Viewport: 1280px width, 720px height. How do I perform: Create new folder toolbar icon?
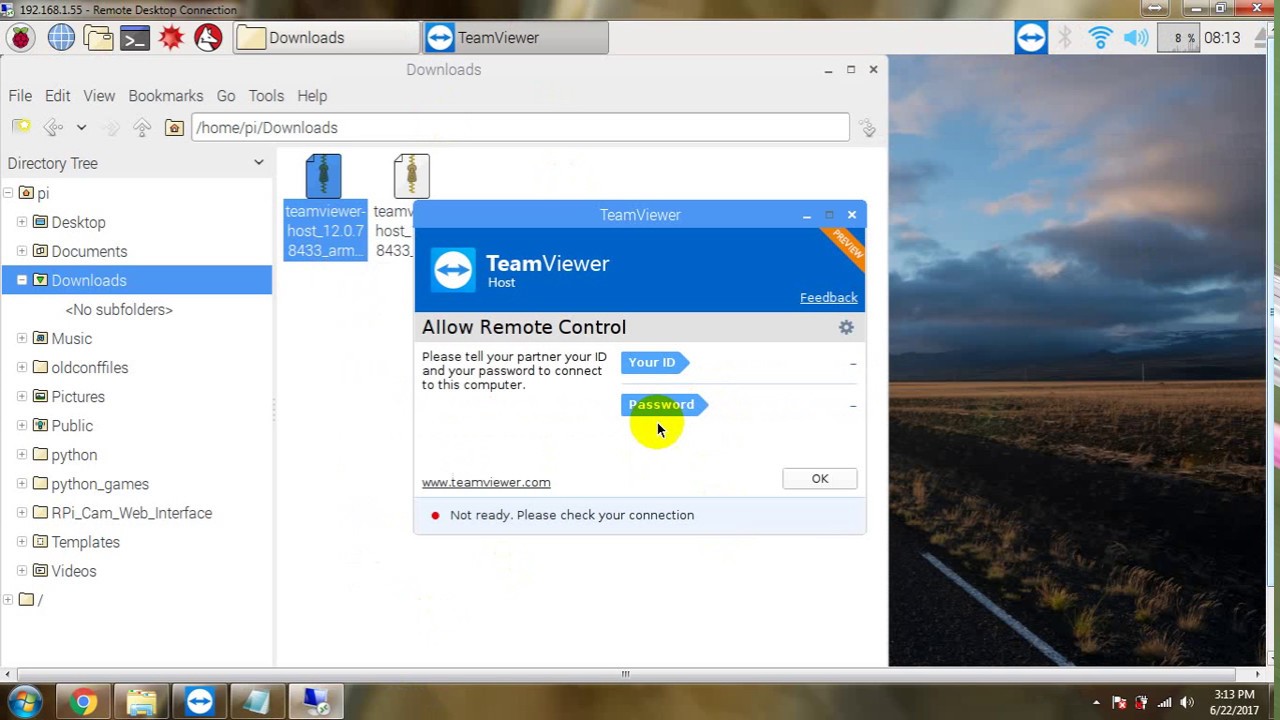(x=21, y=127)
